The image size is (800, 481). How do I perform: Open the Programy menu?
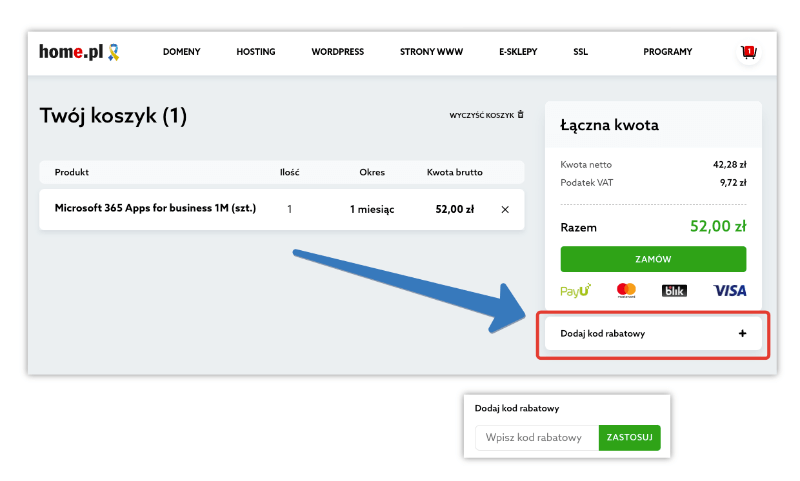click(x=668, y=52)
